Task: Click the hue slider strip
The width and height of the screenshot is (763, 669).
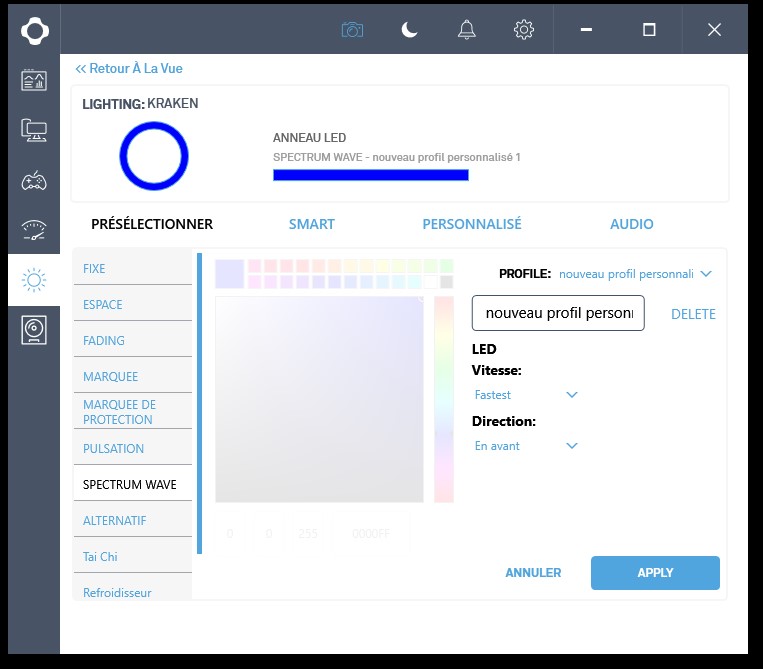Action: [444, 399]
